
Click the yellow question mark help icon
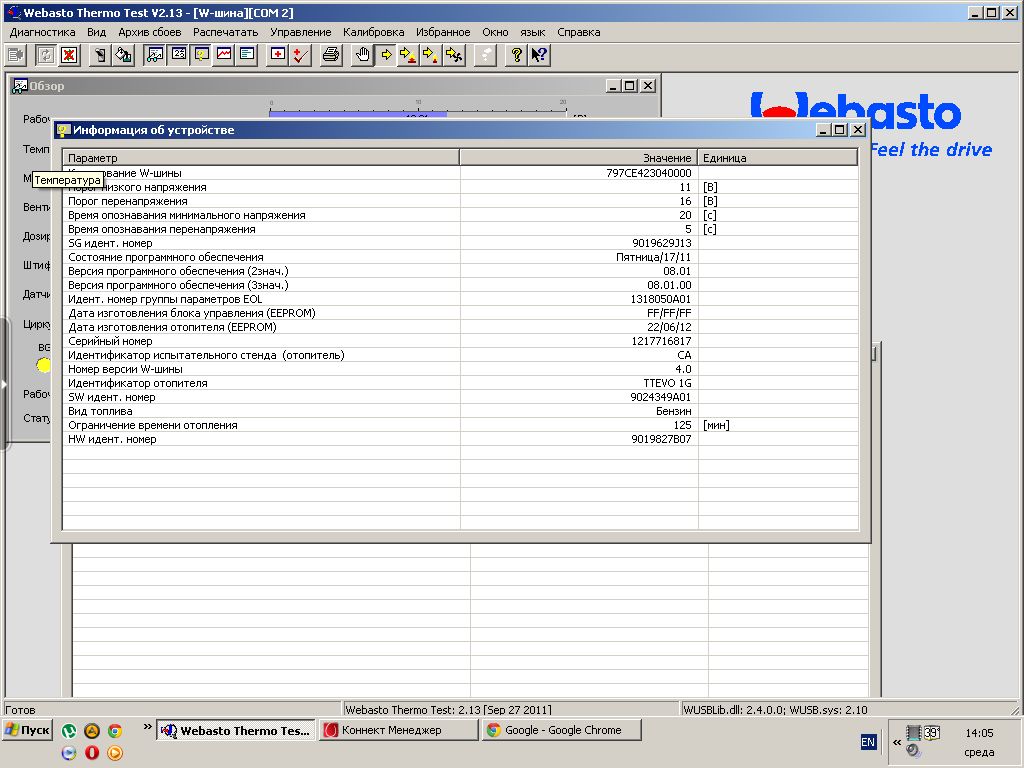[x=516, y=56]
